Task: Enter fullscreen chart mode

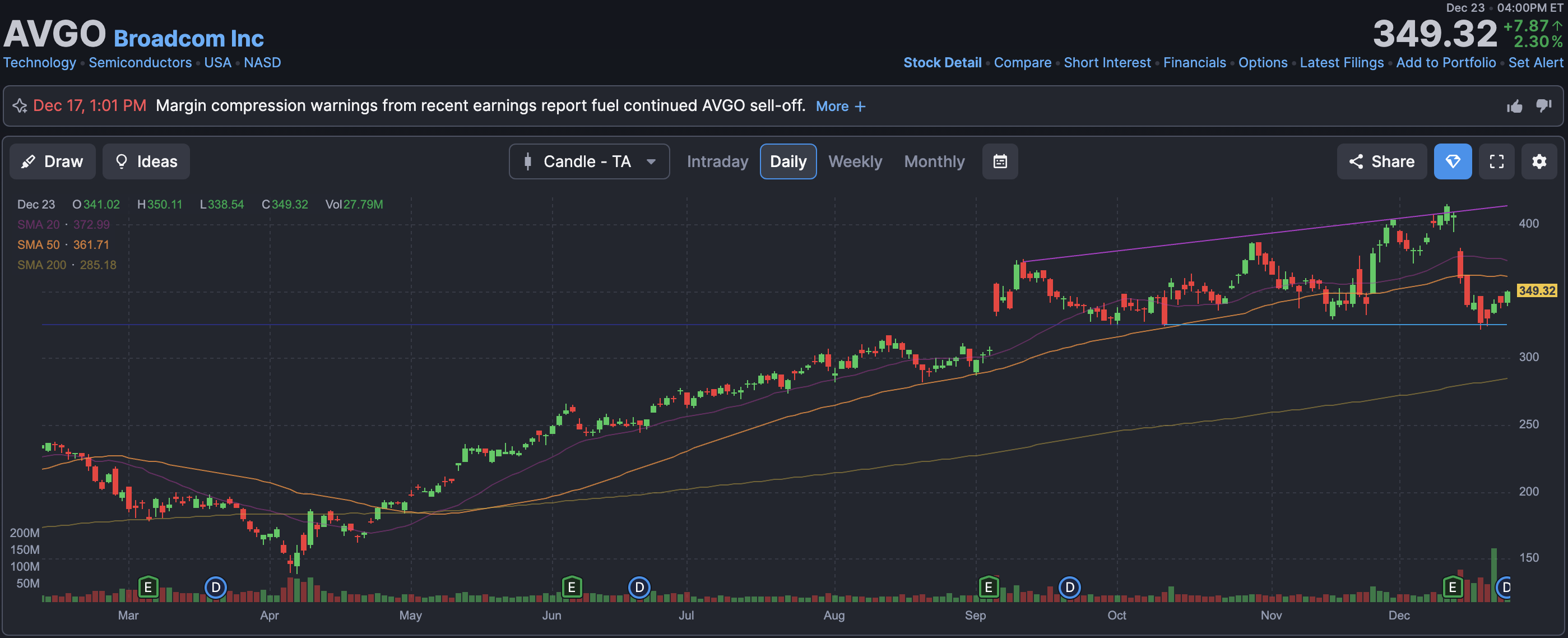Action: click(x=1496, y=161)
